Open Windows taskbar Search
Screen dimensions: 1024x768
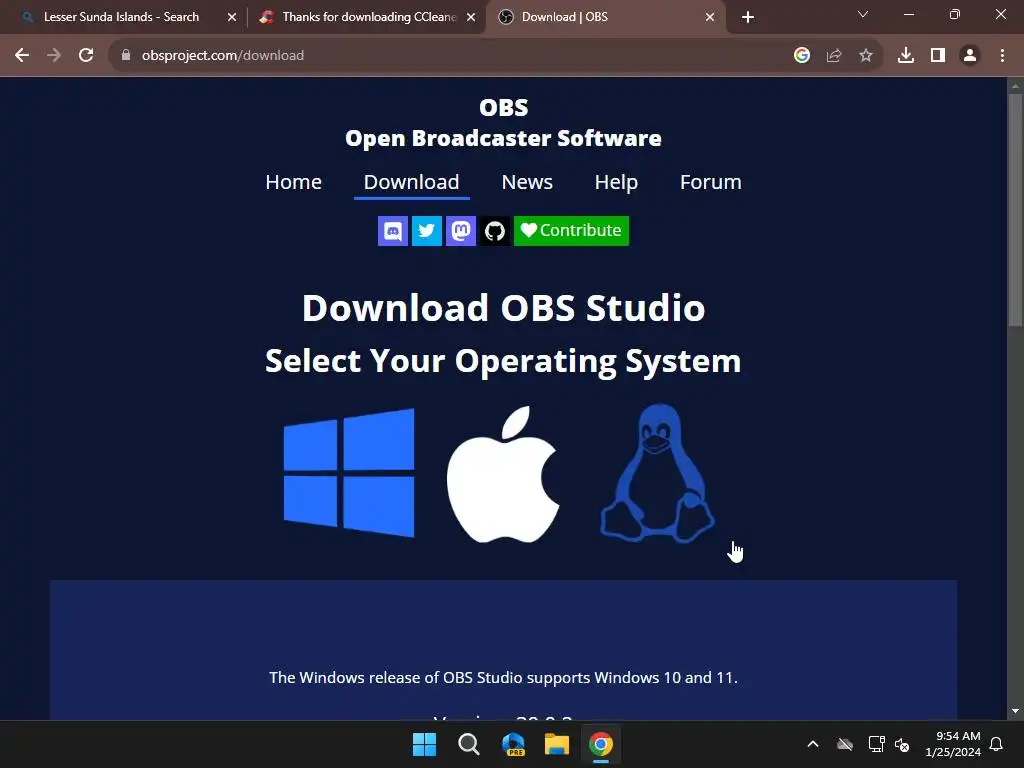[469, 744]
